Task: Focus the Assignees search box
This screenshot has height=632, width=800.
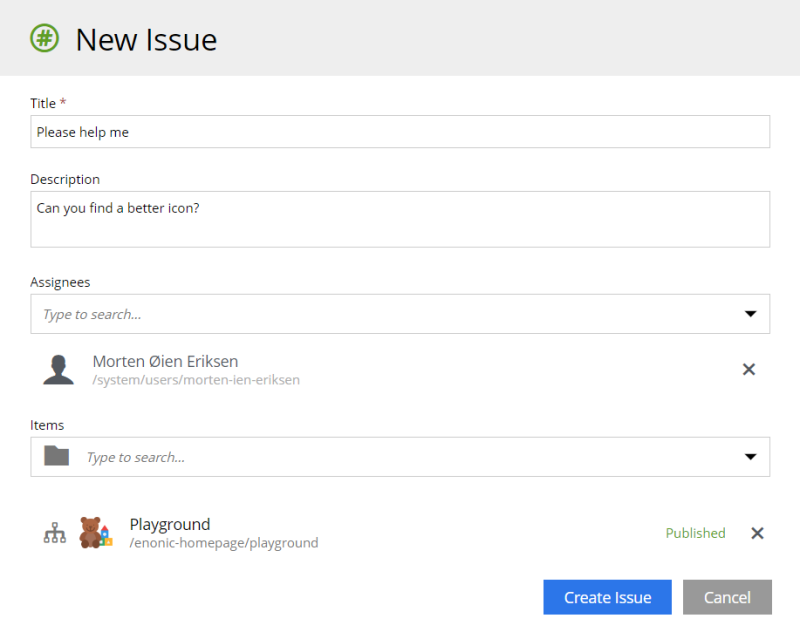Action: click(380, 314)
